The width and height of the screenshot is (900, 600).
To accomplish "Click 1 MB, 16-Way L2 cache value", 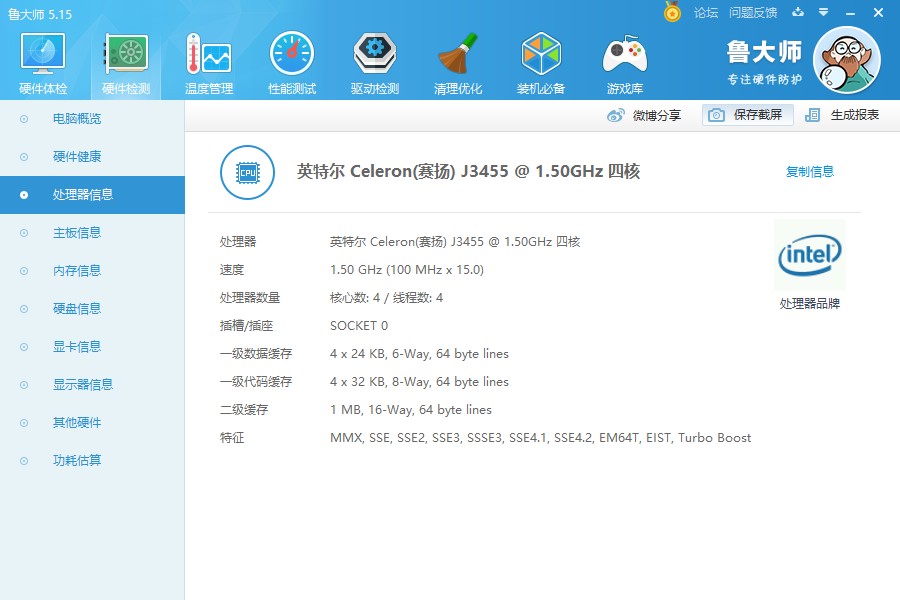I will (410, 410).
